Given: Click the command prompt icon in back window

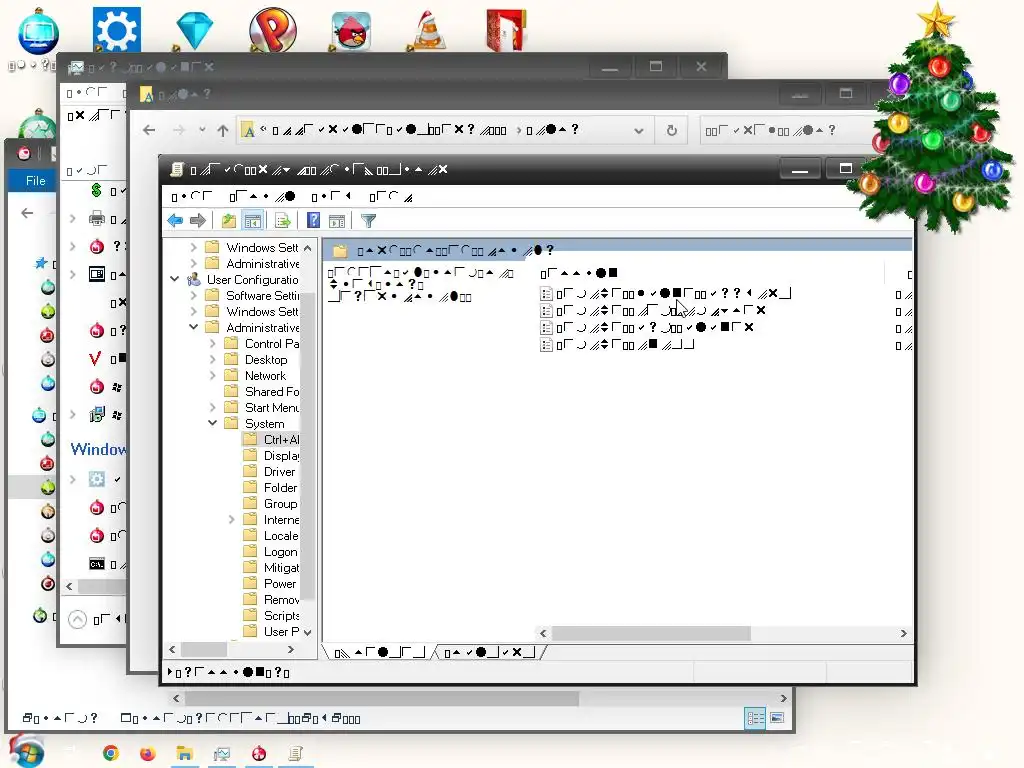Looking at the screenshot, I should (x=97, y=564).
